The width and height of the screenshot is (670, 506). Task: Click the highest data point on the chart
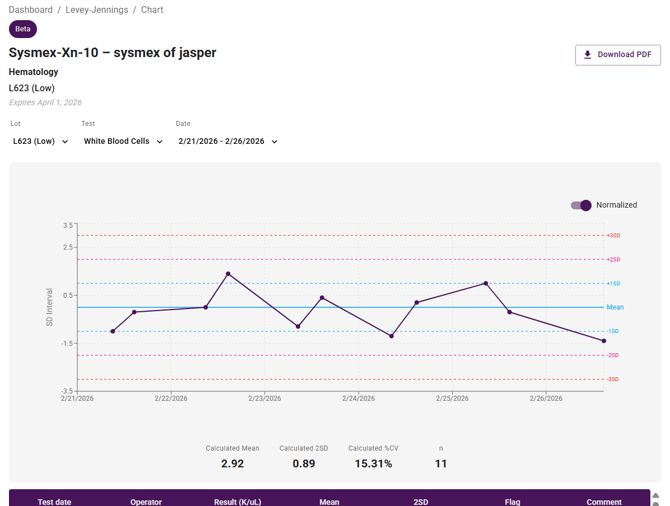228,274
